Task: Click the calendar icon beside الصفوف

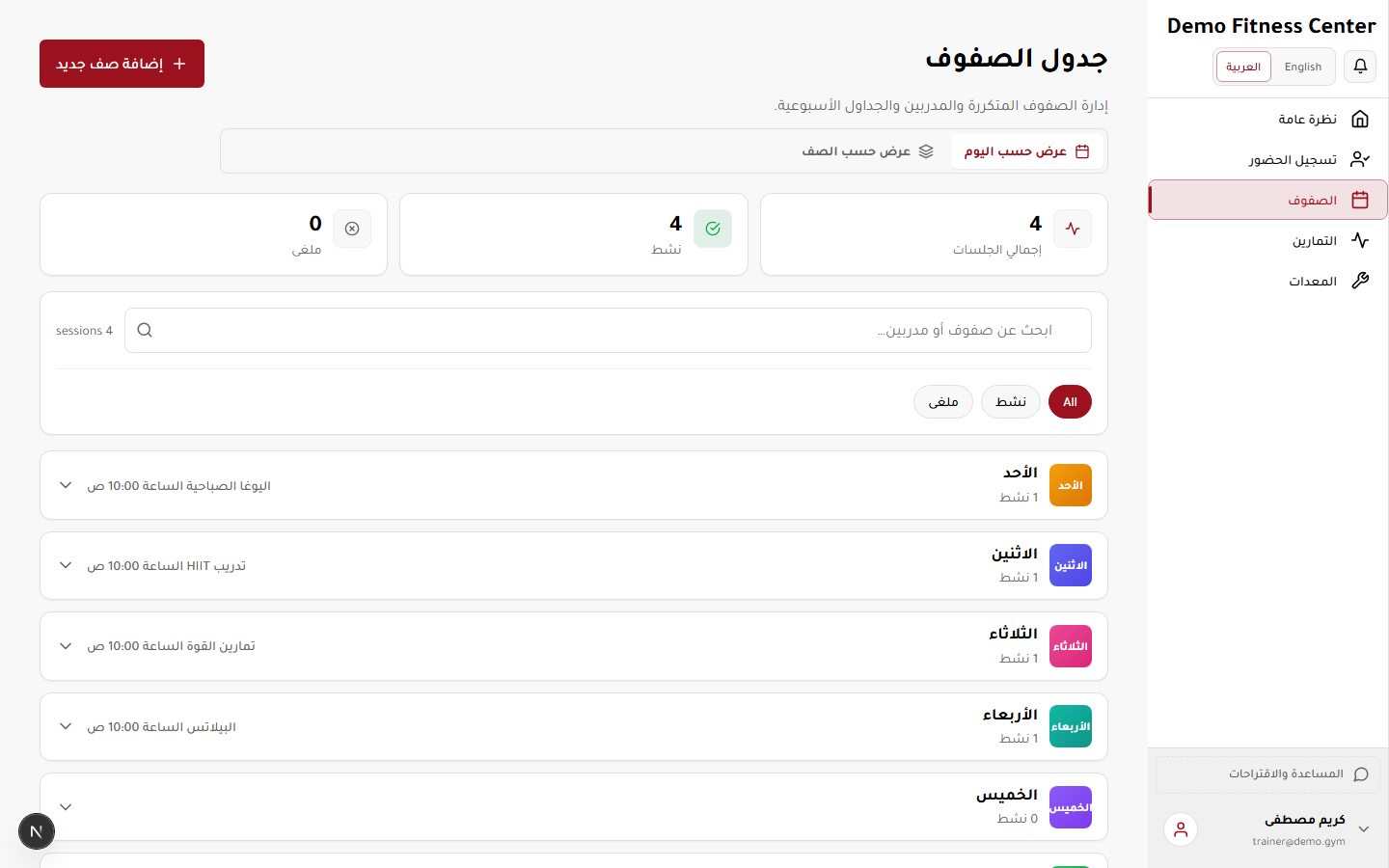Action: tap(1360, 200)
